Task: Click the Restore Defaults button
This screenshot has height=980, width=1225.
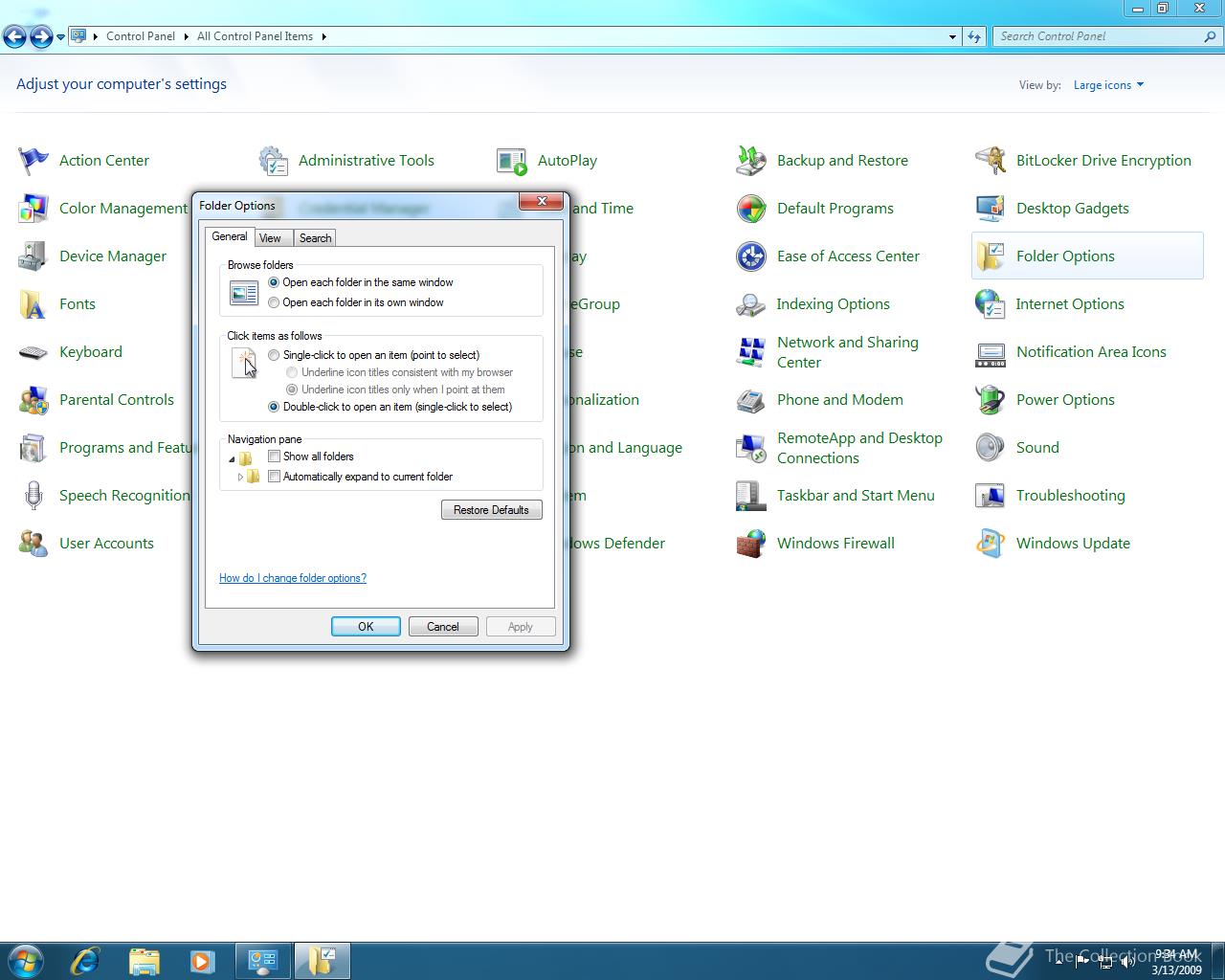Action: coord(492,510)
